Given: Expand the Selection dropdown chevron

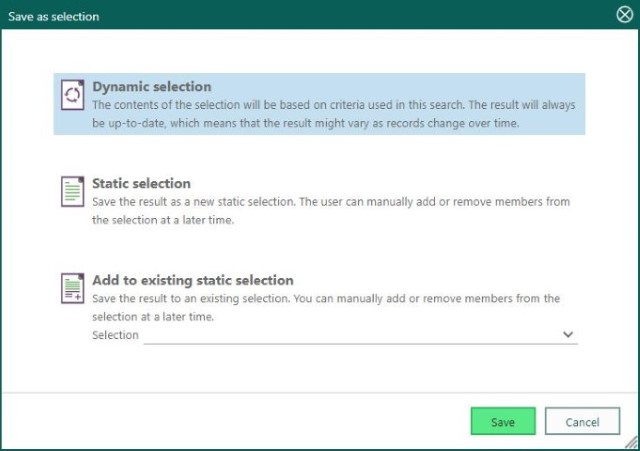Looking at the screenshot, I should pos(568,334).
